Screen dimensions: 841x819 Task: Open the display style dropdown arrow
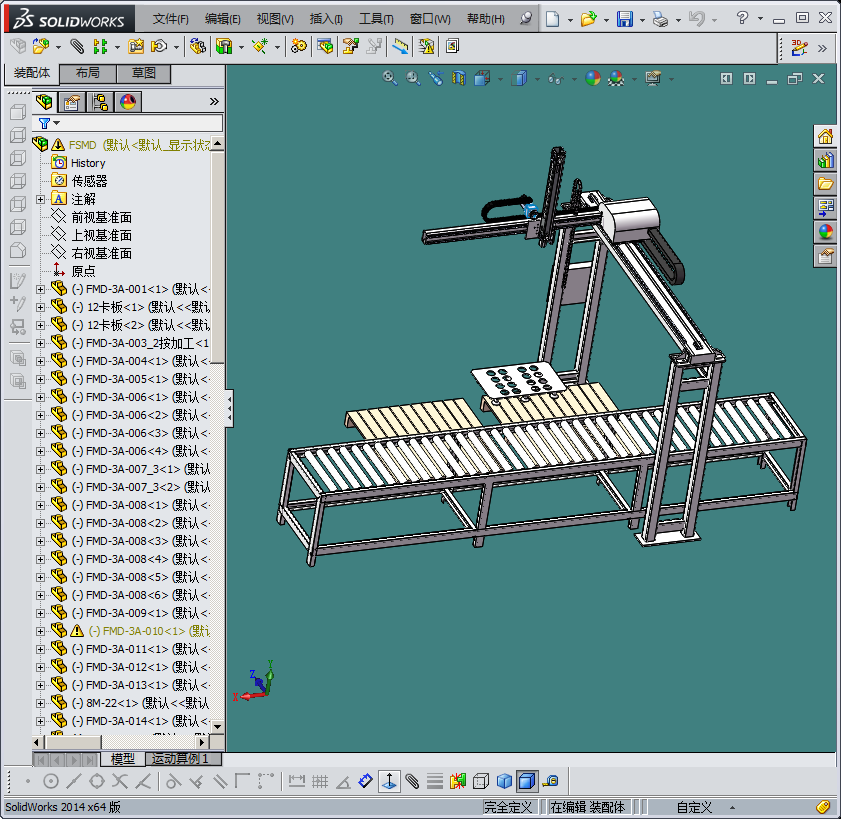coord(535,78)
